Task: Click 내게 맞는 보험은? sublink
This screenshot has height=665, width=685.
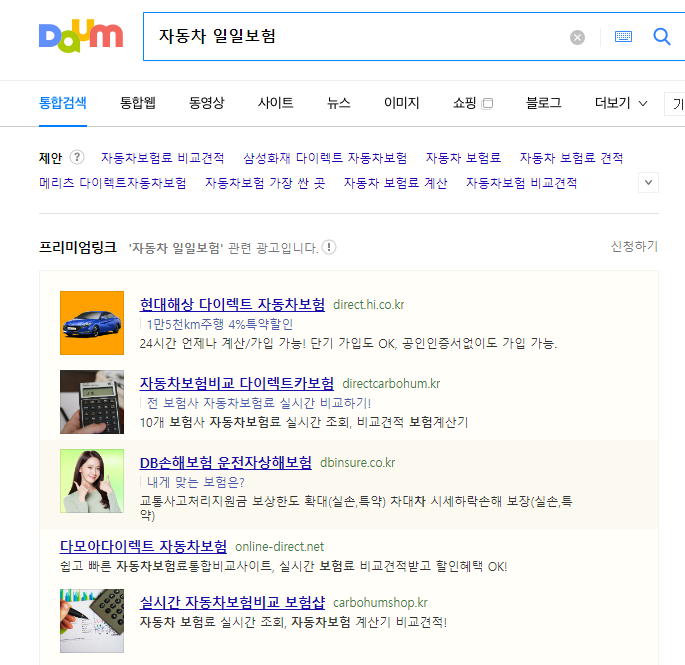Action: [195, 482]
